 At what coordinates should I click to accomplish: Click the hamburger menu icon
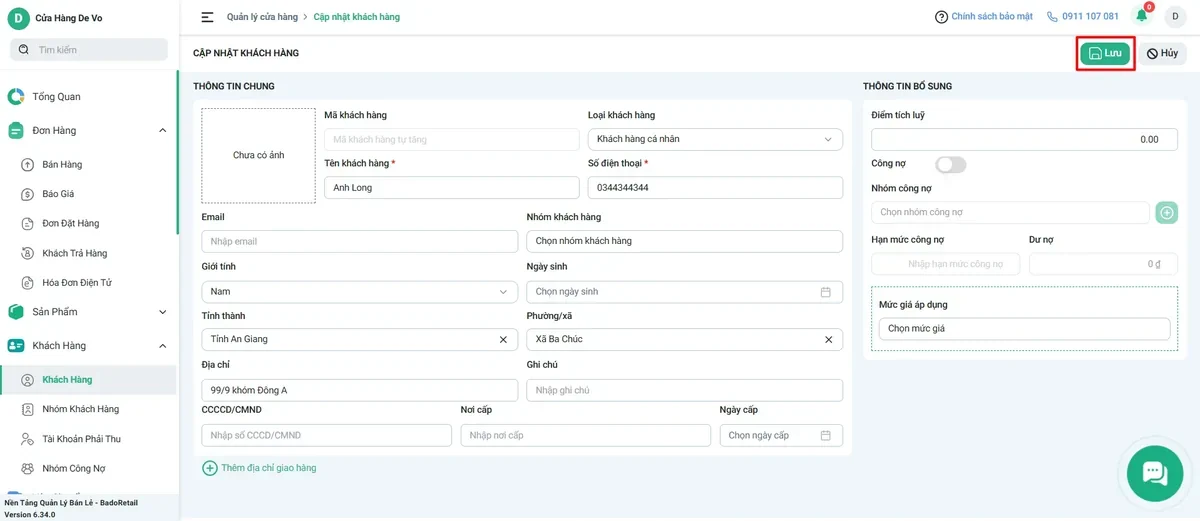207,17
